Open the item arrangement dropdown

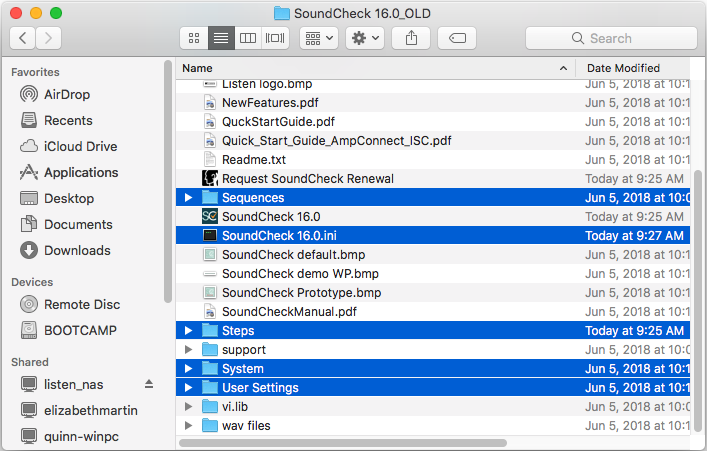tap(319, 38)
